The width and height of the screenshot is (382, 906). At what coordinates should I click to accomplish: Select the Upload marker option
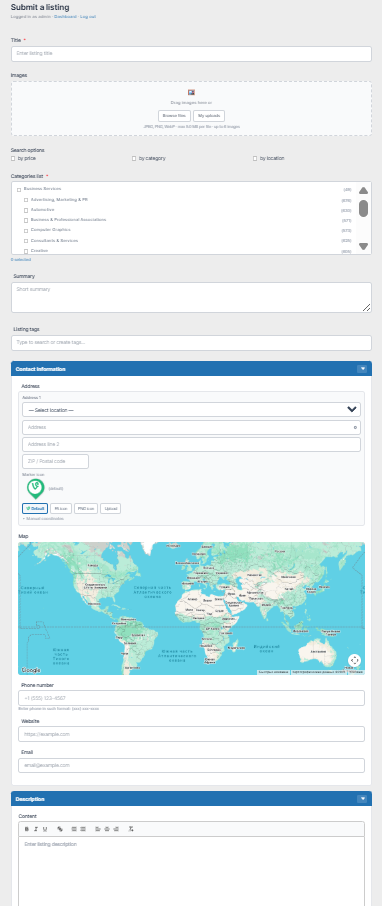coord(110,508)
